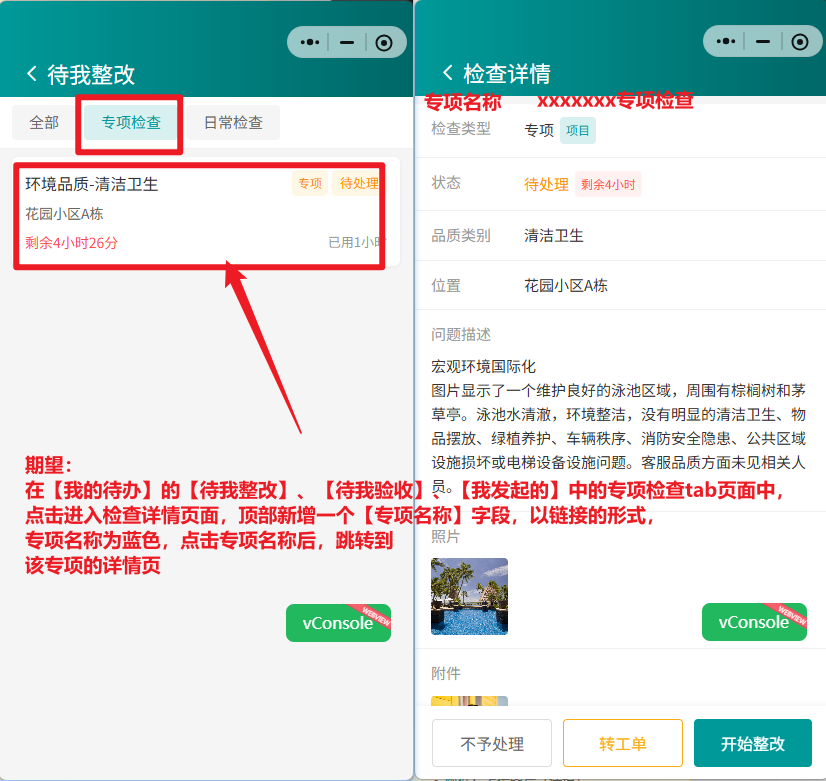
Task: Open vConsole on the 待我整改 page
Action: 338,623
